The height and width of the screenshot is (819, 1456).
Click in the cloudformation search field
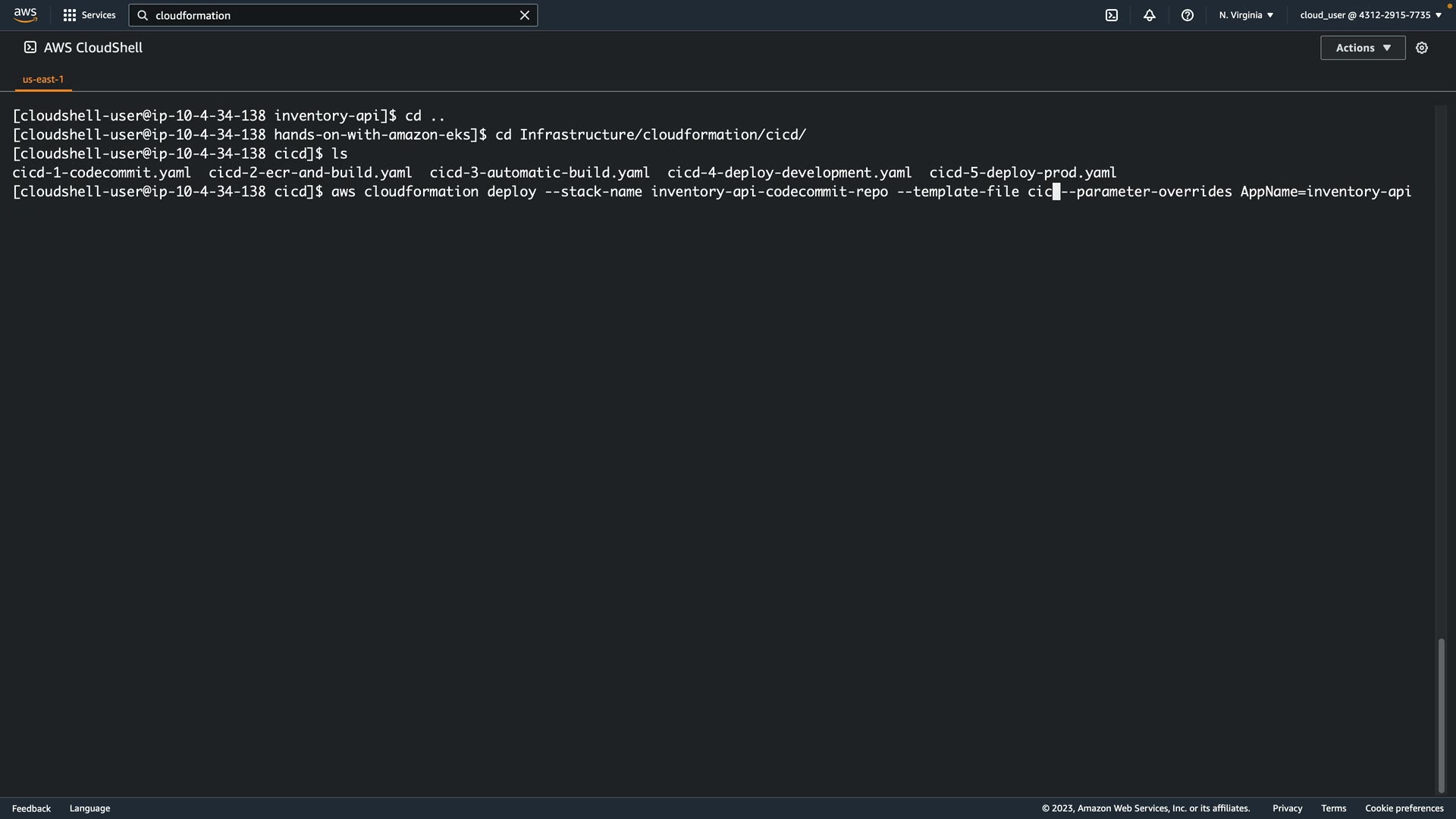pos(334,15)
